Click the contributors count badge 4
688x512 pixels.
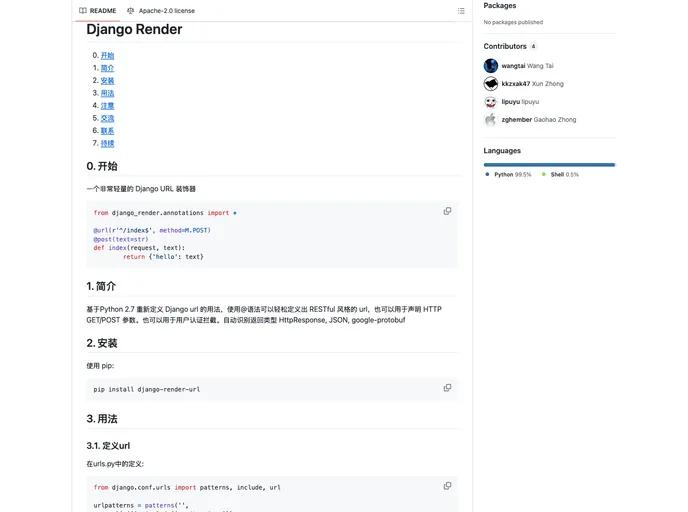(x=533, y=46)
